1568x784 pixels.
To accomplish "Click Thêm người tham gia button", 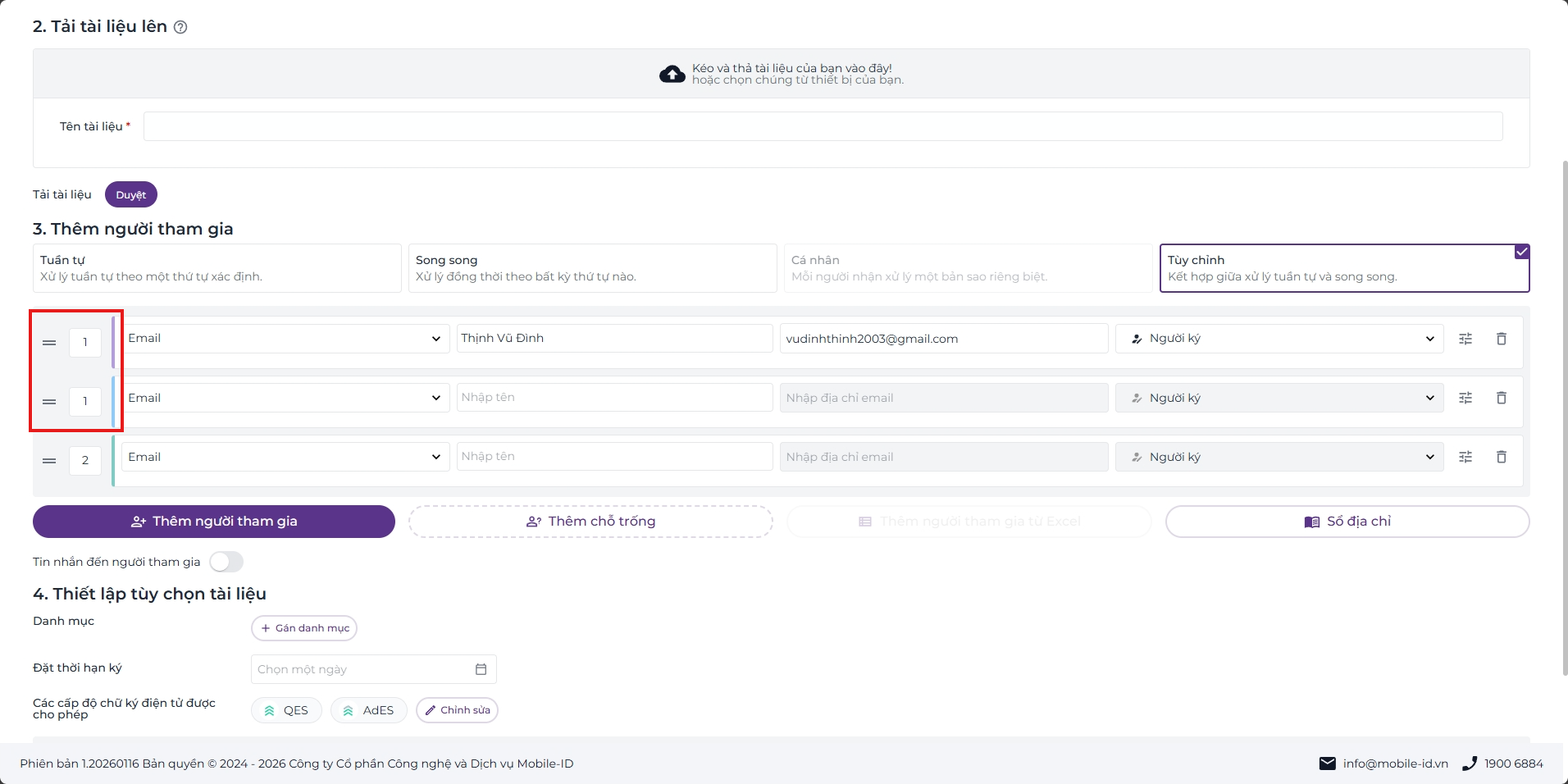I will click(214, 522).
